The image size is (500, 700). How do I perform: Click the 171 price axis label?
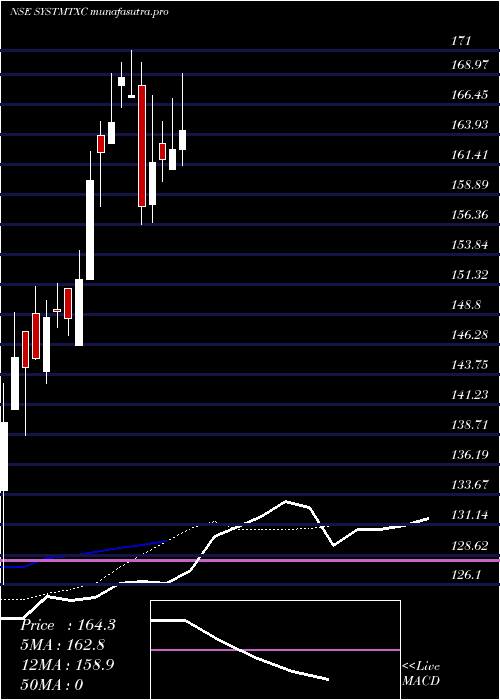[461, 42]
